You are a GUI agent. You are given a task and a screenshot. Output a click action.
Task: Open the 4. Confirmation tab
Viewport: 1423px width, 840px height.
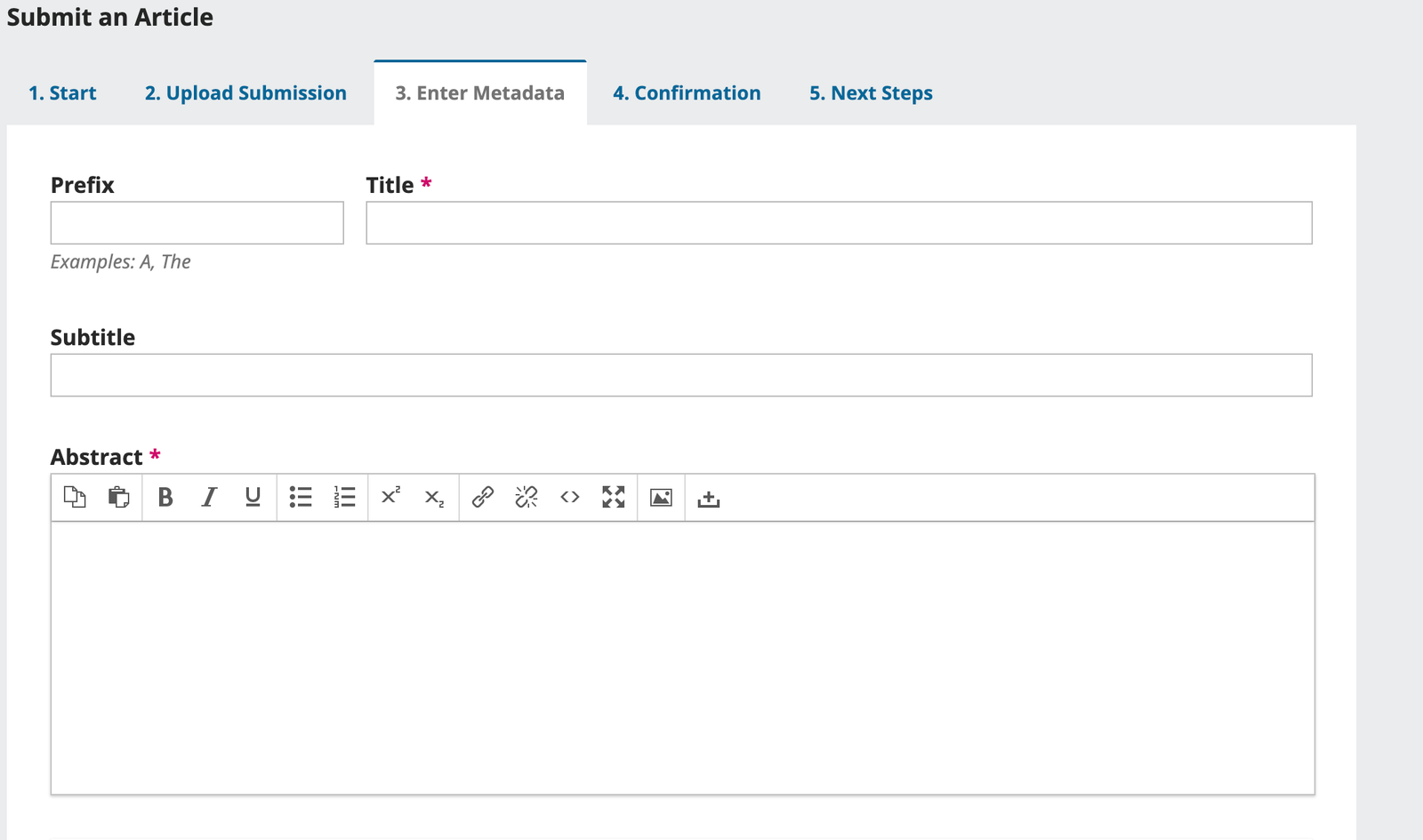click(687, 93)
